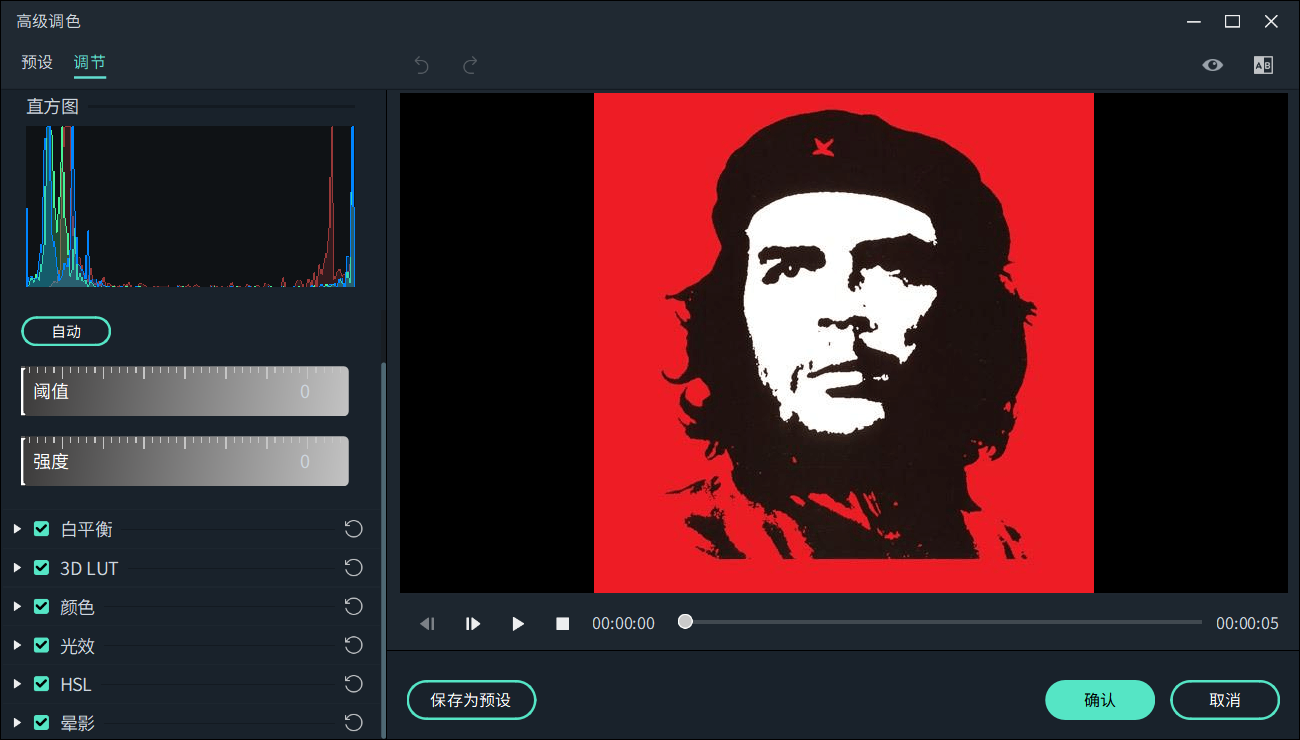Uncheck the 颜色 checkbox
This screenshot has height=740, width=1300.
(42, 607)
